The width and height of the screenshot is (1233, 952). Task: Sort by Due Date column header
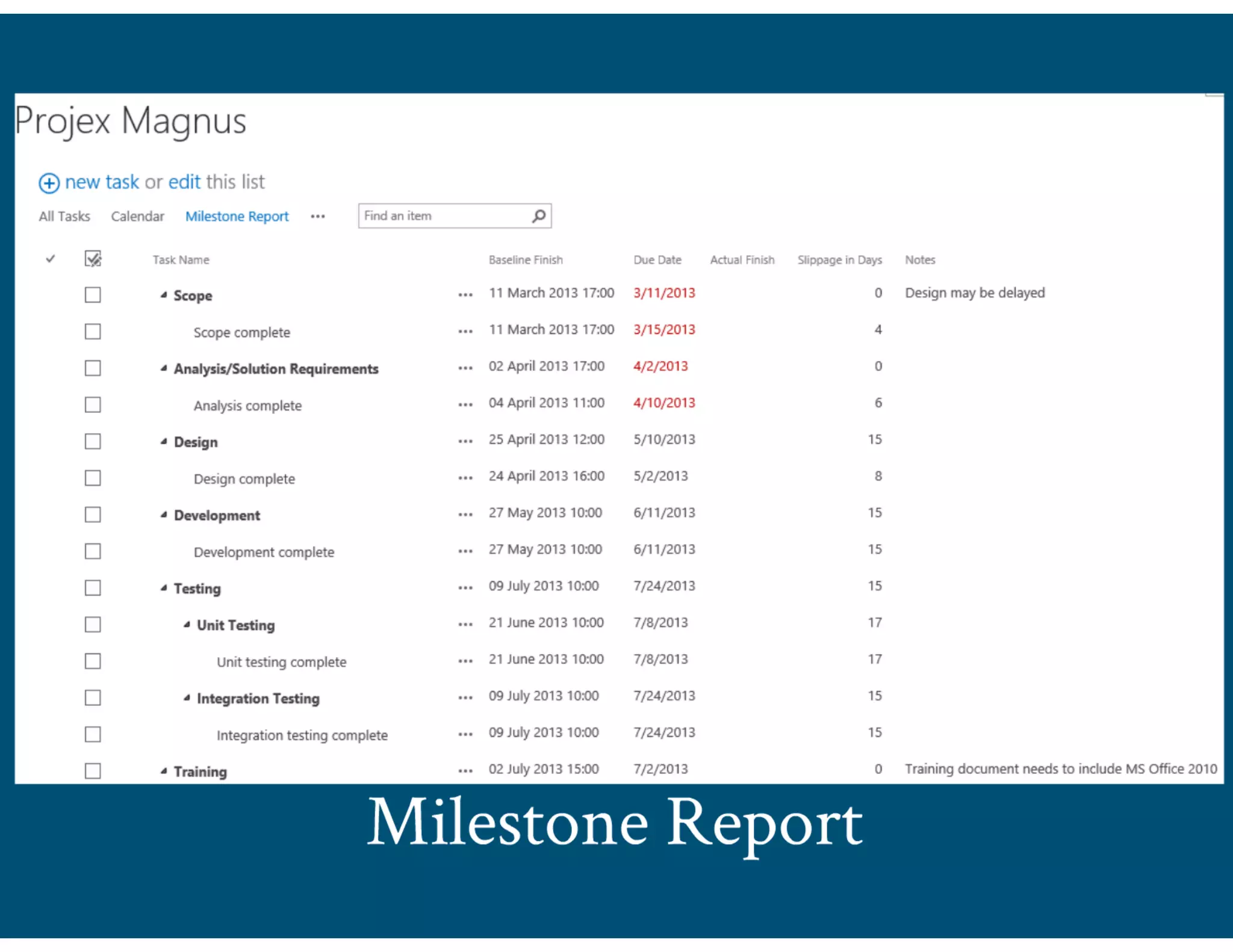(x=657, y=260)
